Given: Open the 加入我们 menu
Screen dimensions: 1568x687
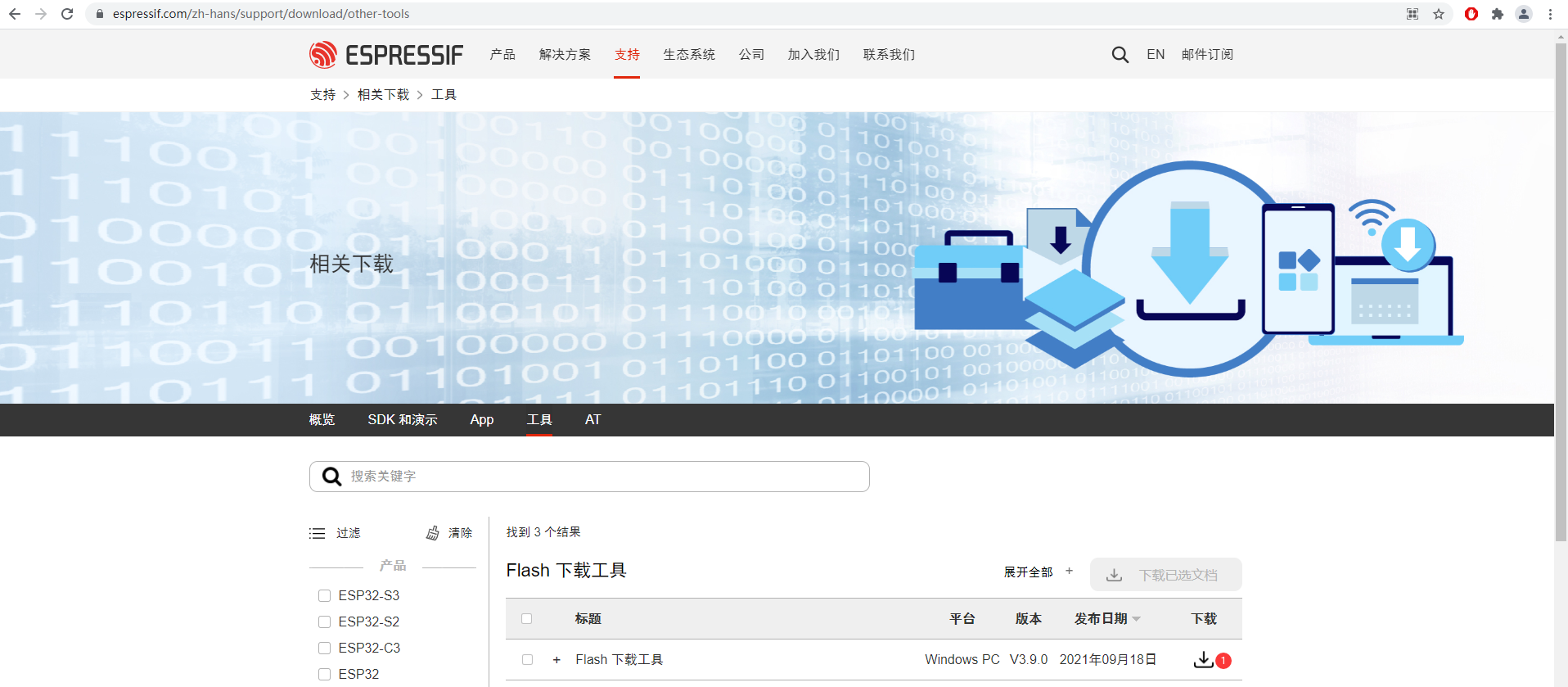Looking at the screenshot, I should 813,55.
